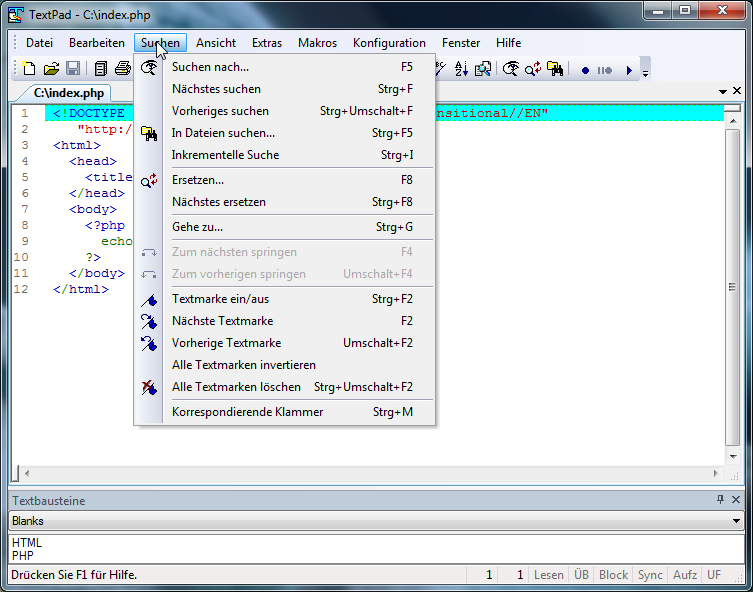
Task: Pin the Textbausteine panel
Action: 720,499
